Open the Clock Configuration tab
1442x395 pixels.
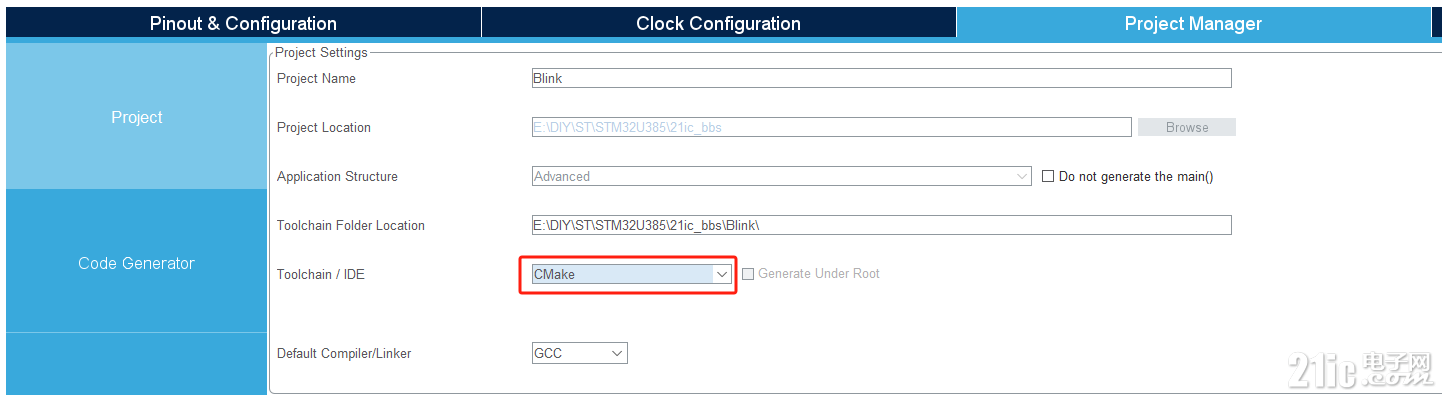(x=718, y=23)
